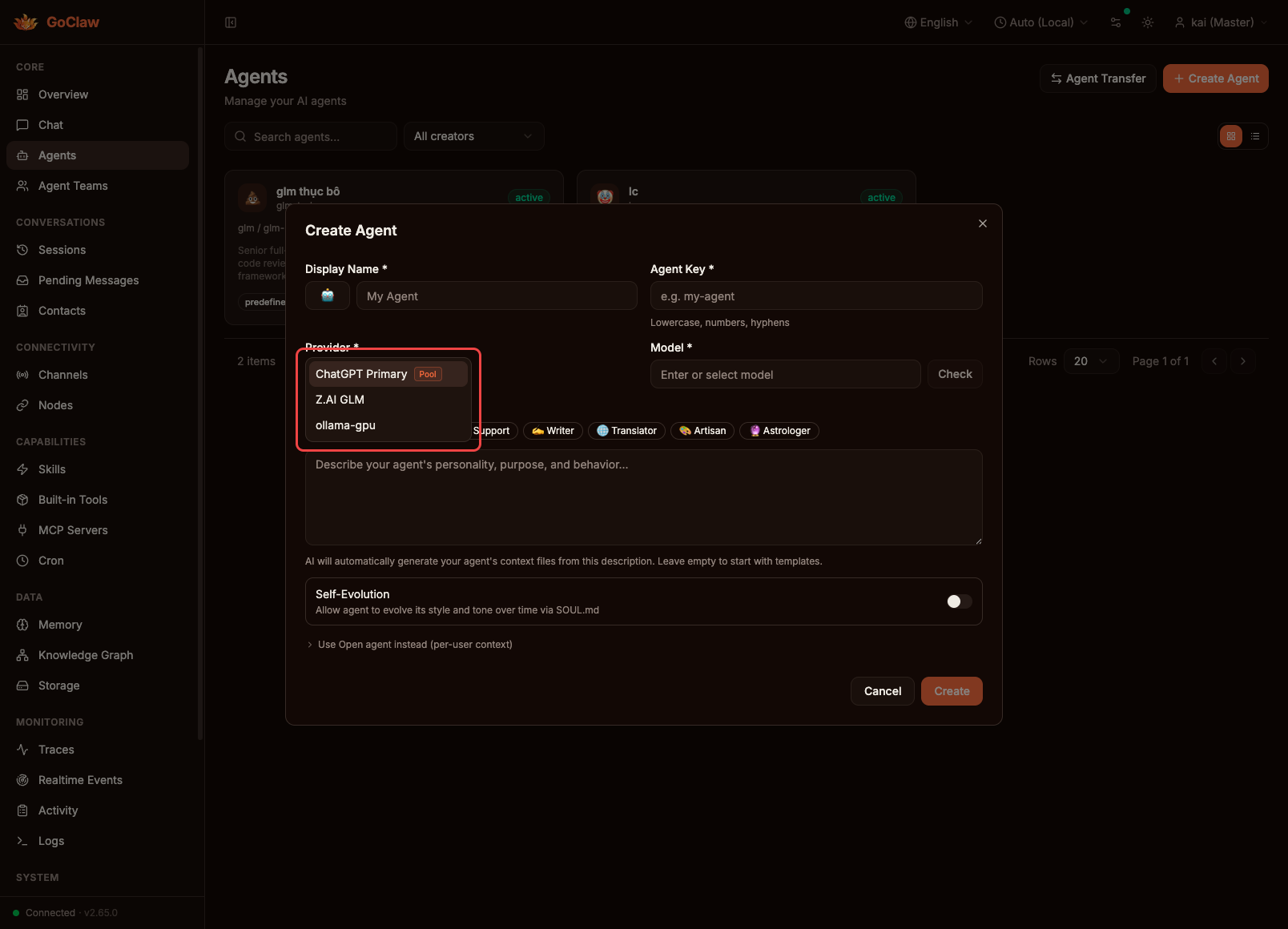Open the English language dropdown
1288x929 pixels.
tap(938, 22)
